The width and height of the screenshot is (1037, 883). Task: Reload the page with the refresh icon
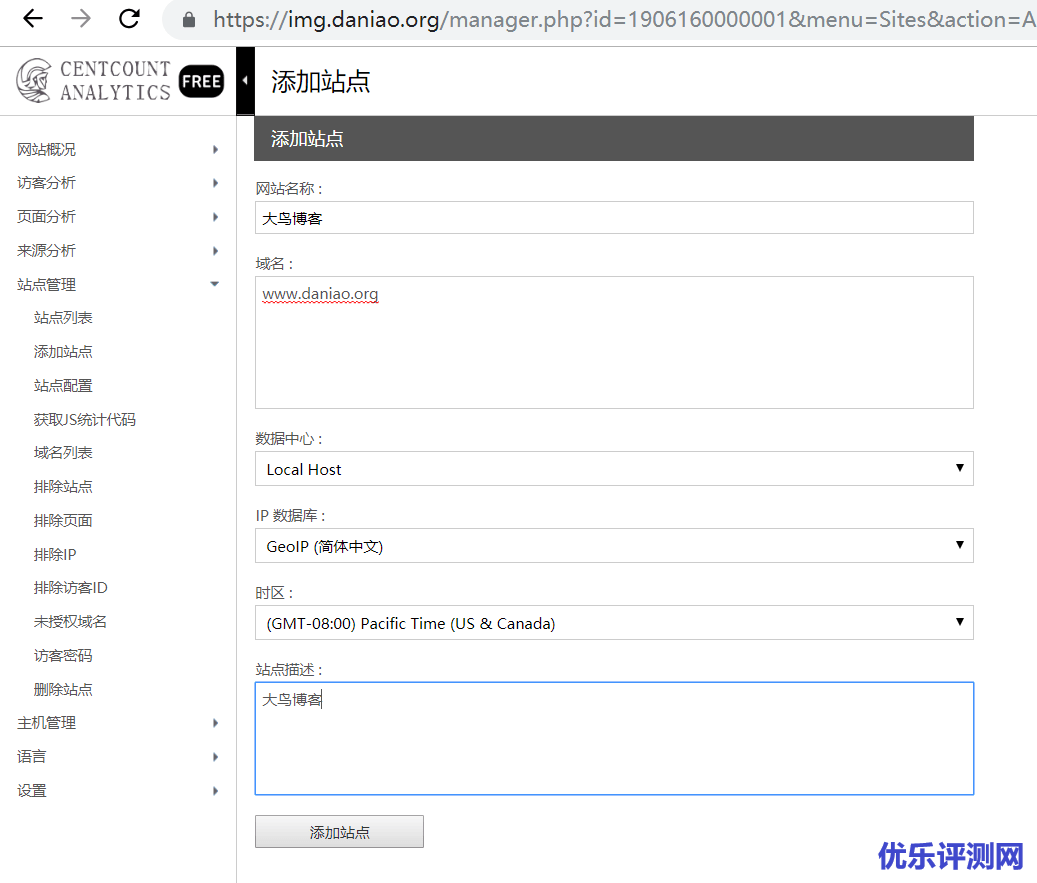point(129,19)
